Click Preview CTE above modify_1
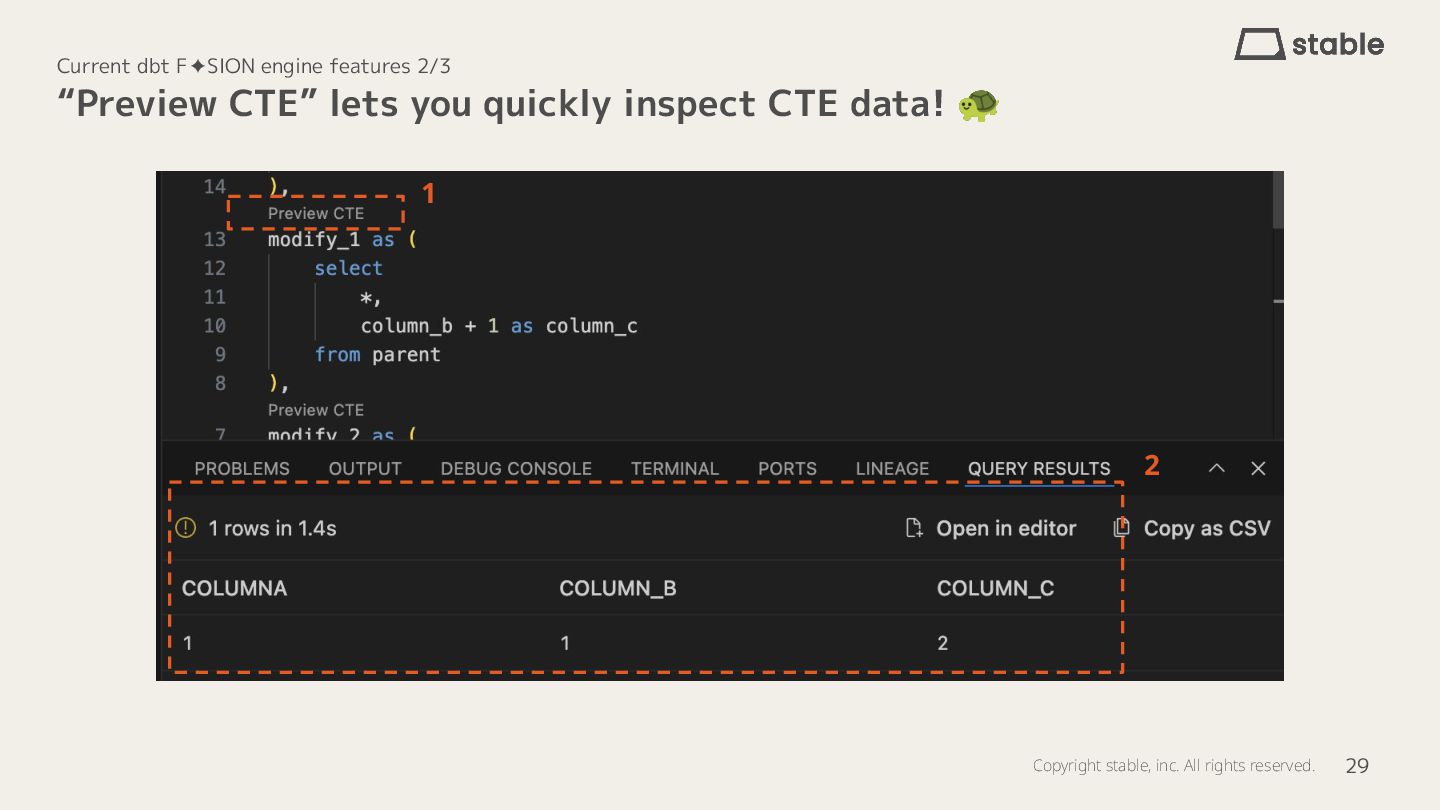 316,213
